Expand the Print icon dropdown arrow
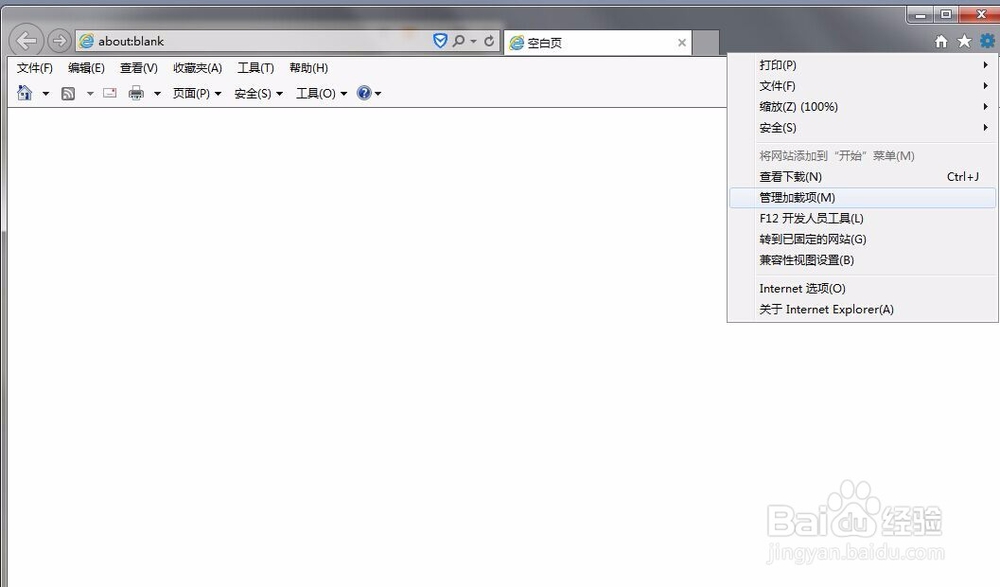 [x=156, y=92]
